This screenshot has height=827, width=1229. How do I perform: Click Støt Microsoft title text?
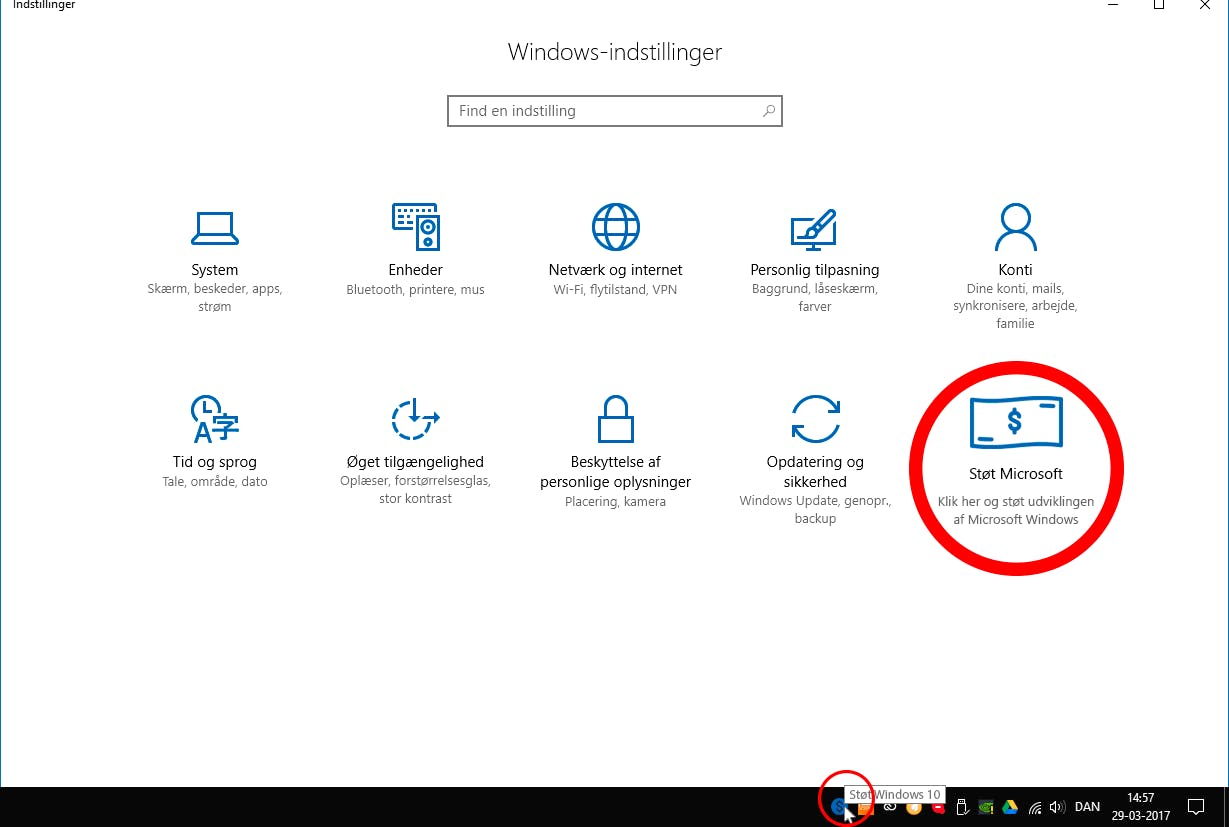(x=1015, y=474)
